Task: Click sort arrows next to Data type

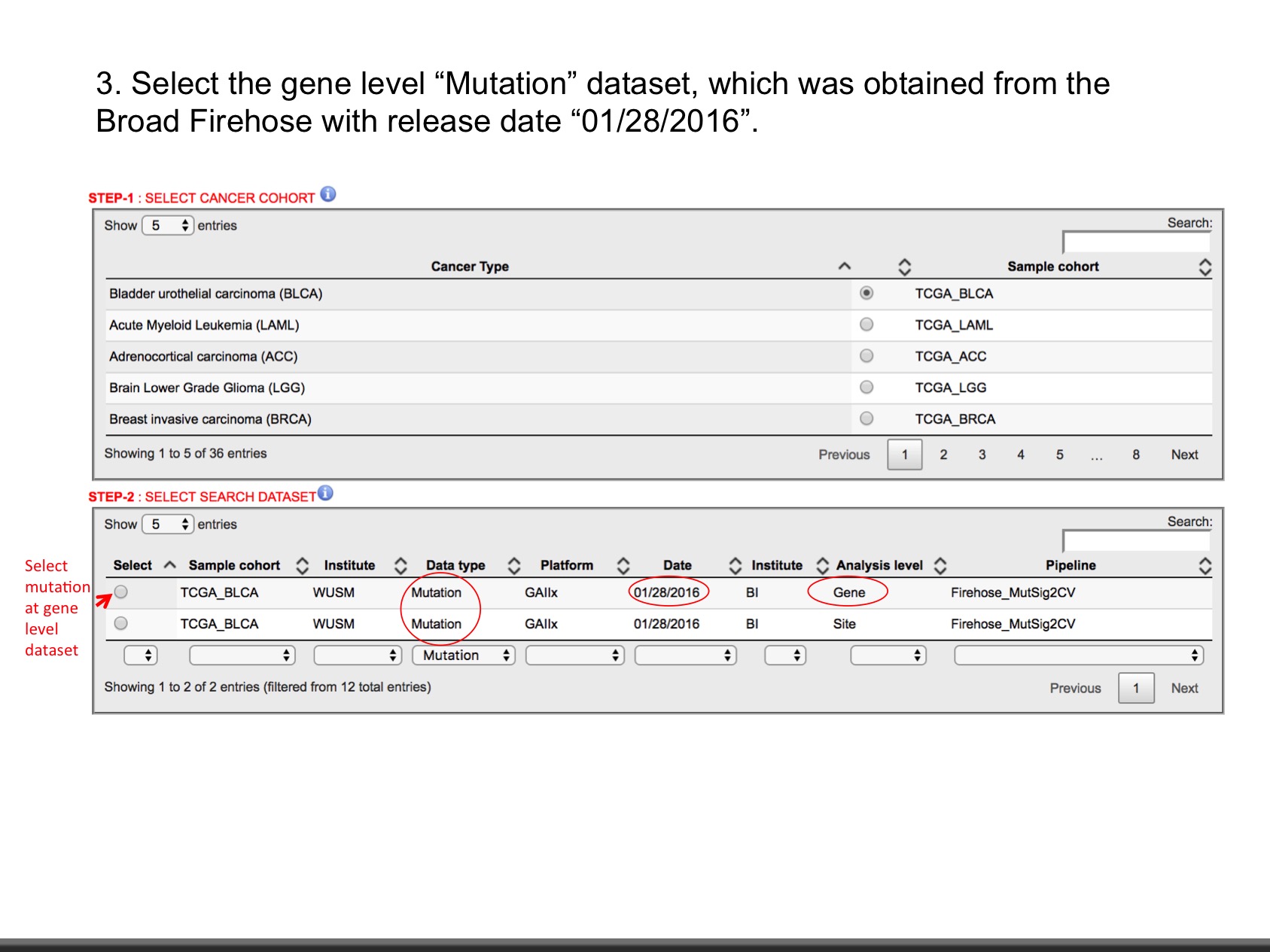Action: (514, 566)
